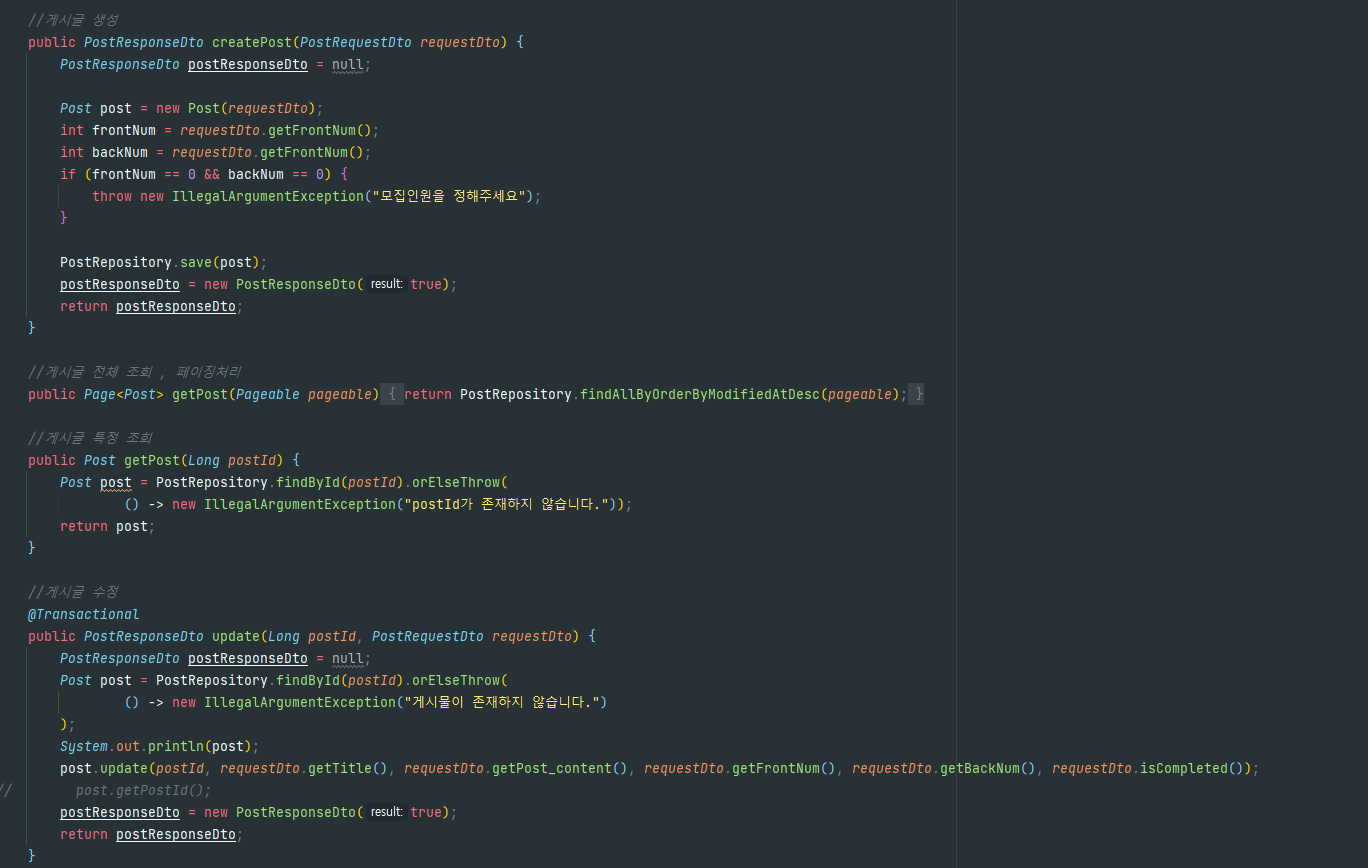Click the string "게시물이 존재하지 않습니다."

pyautogui.click(x=500, y=702)
